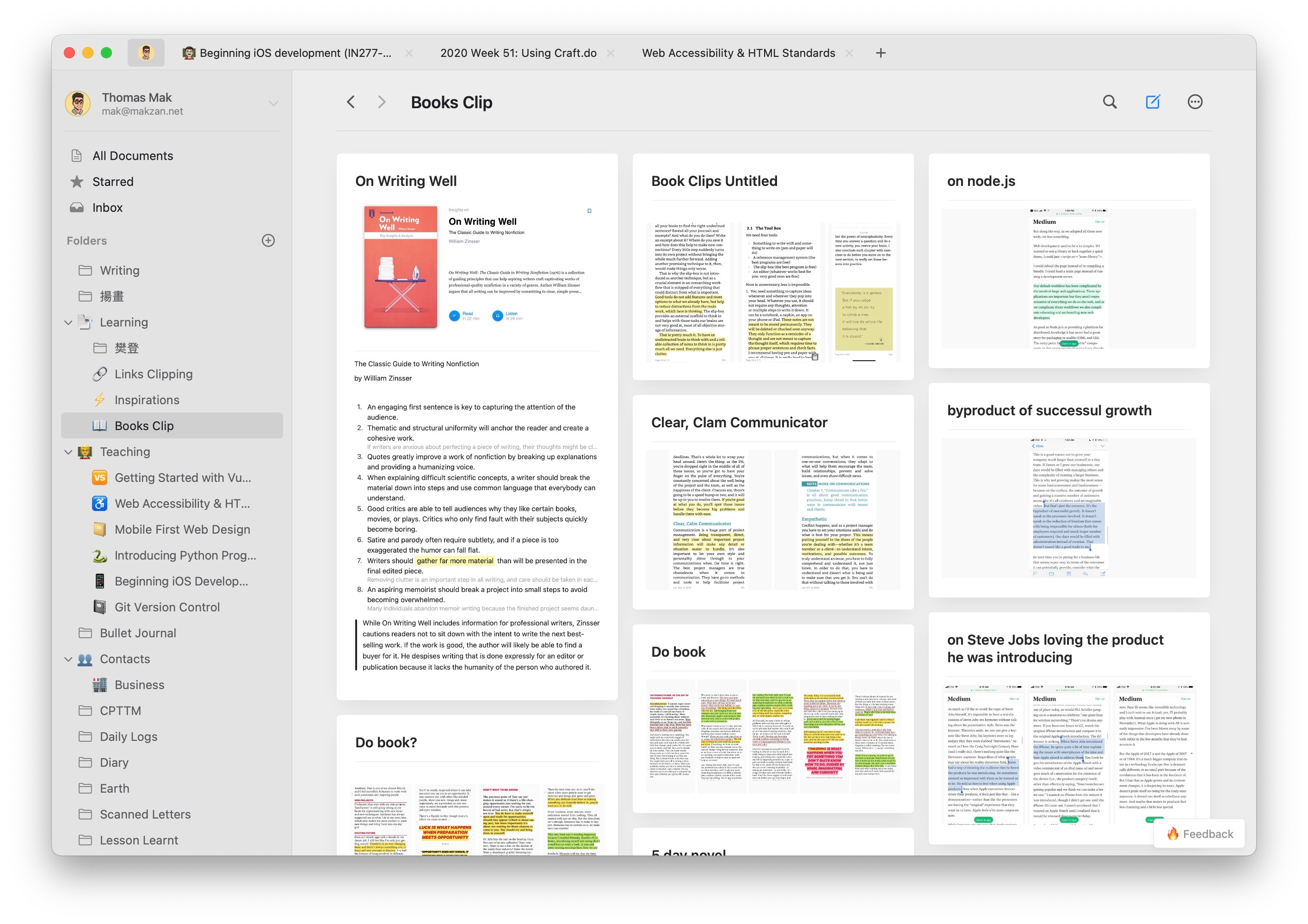Click the Read button in On Writing Well

(x=464, y=315)
